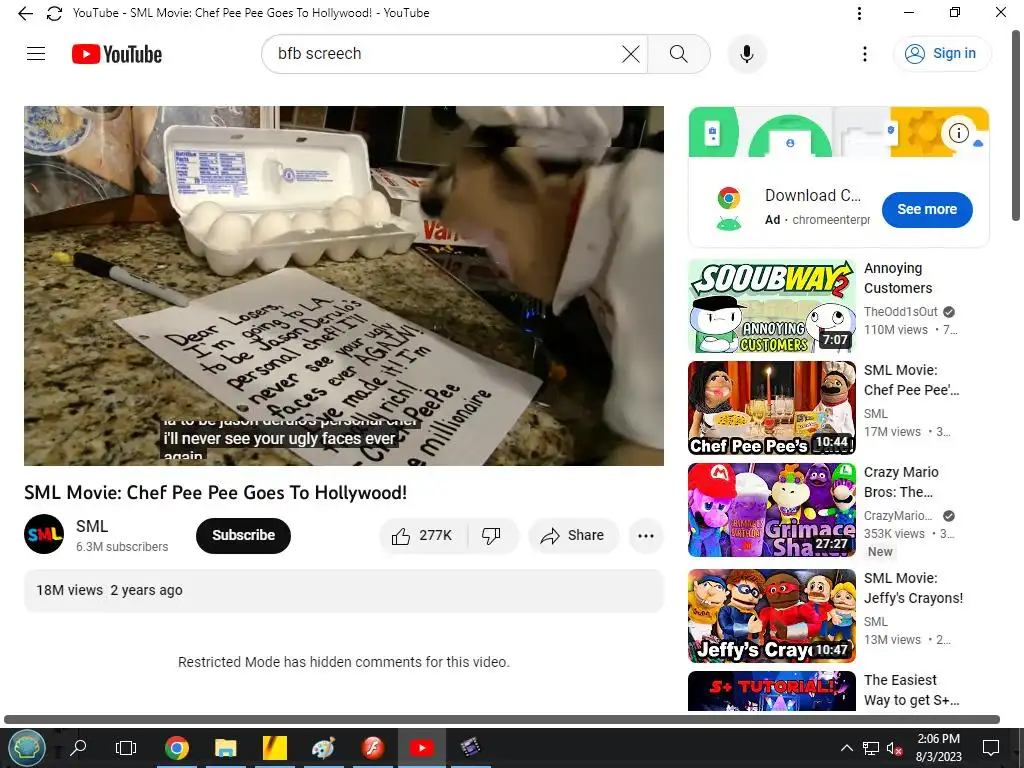
Task: Subscribe to the SML channel
Action: tap(243, 536)
